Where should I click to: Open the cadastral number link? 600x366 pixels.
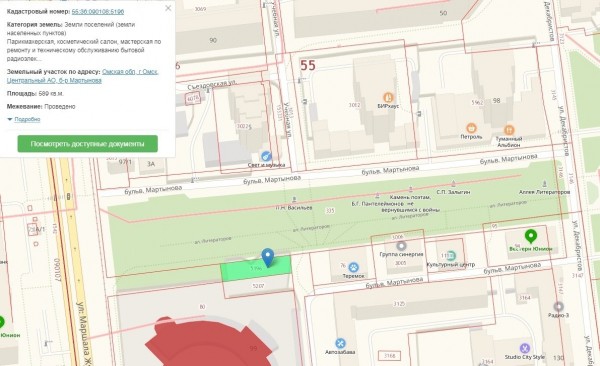pyautogui.click(x=98, y=12)
